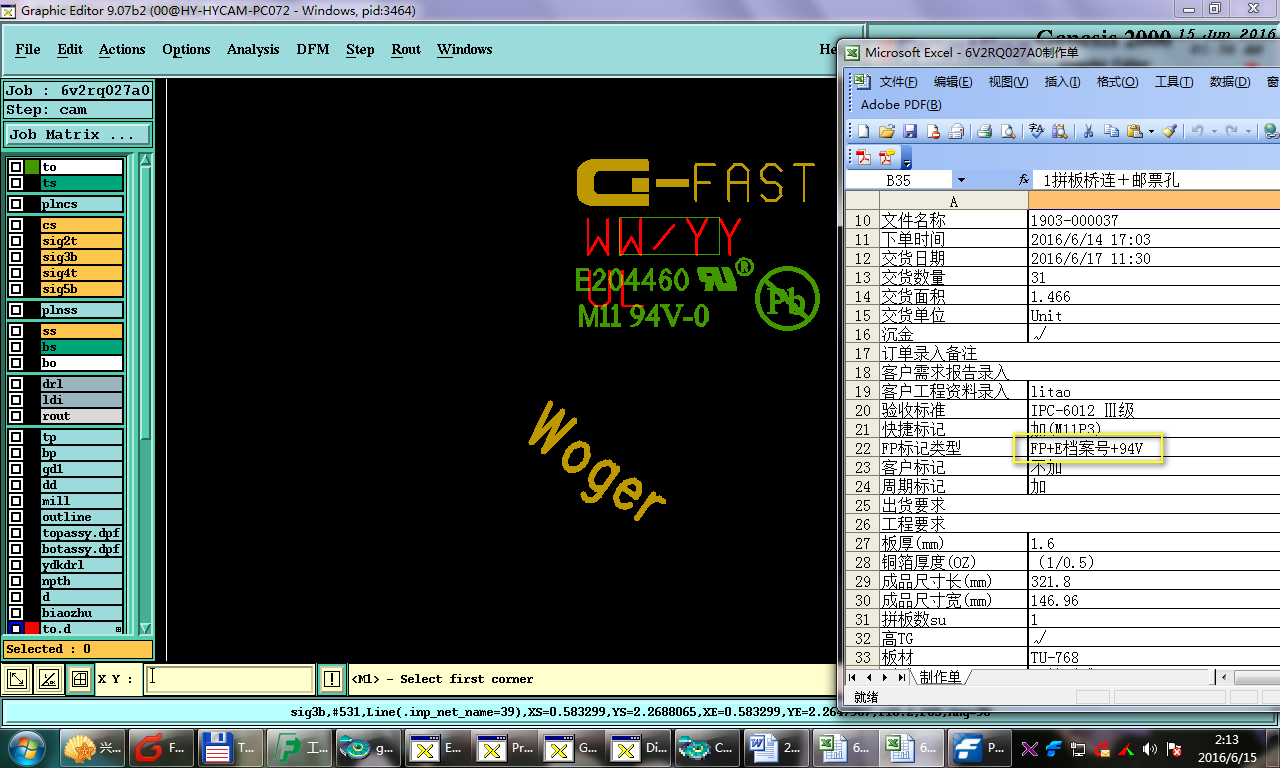Toggle the checkbox for layer sig3b

pyautogui.click(x=16, y=257)
